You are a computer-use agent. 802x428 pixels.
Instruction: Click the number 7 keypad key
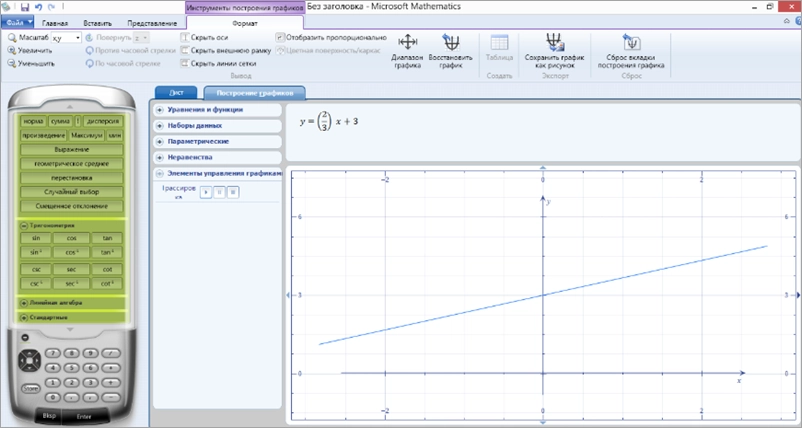(53, 353)
